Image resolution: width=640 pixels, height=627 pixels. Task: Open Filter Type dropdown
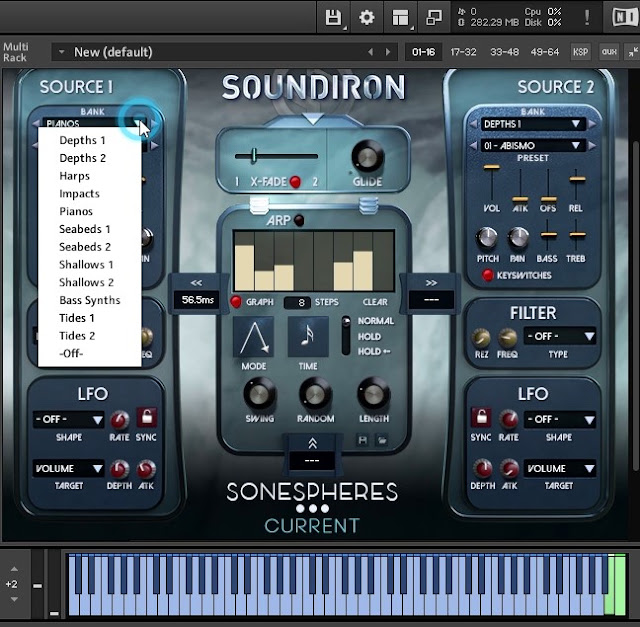pyautogui.click(x=559, y=336)
